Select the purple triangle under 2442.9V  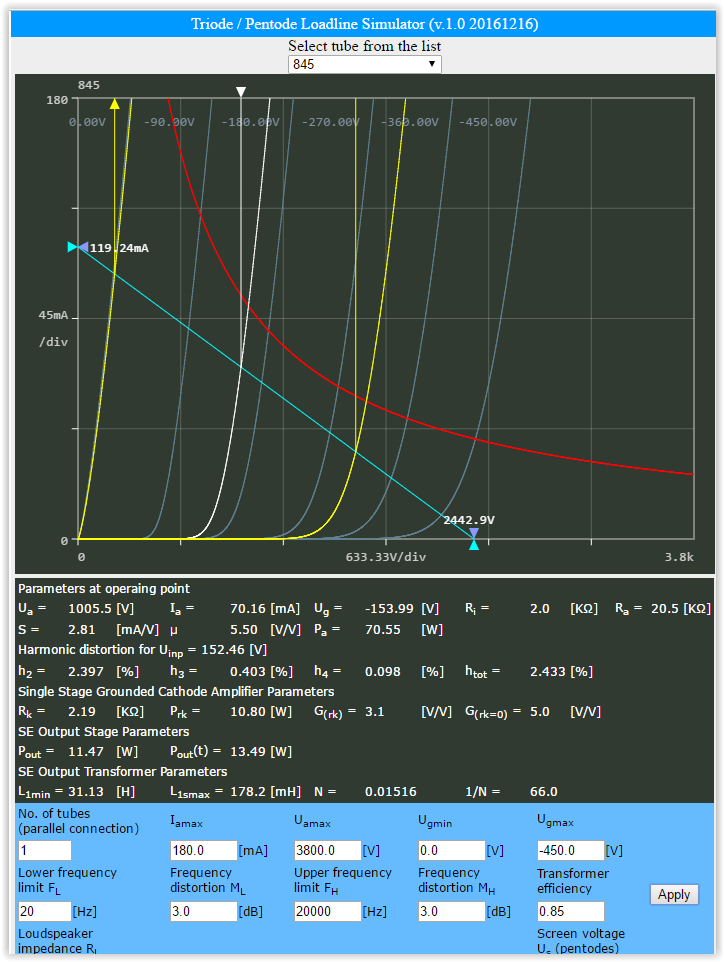point(474,533)
